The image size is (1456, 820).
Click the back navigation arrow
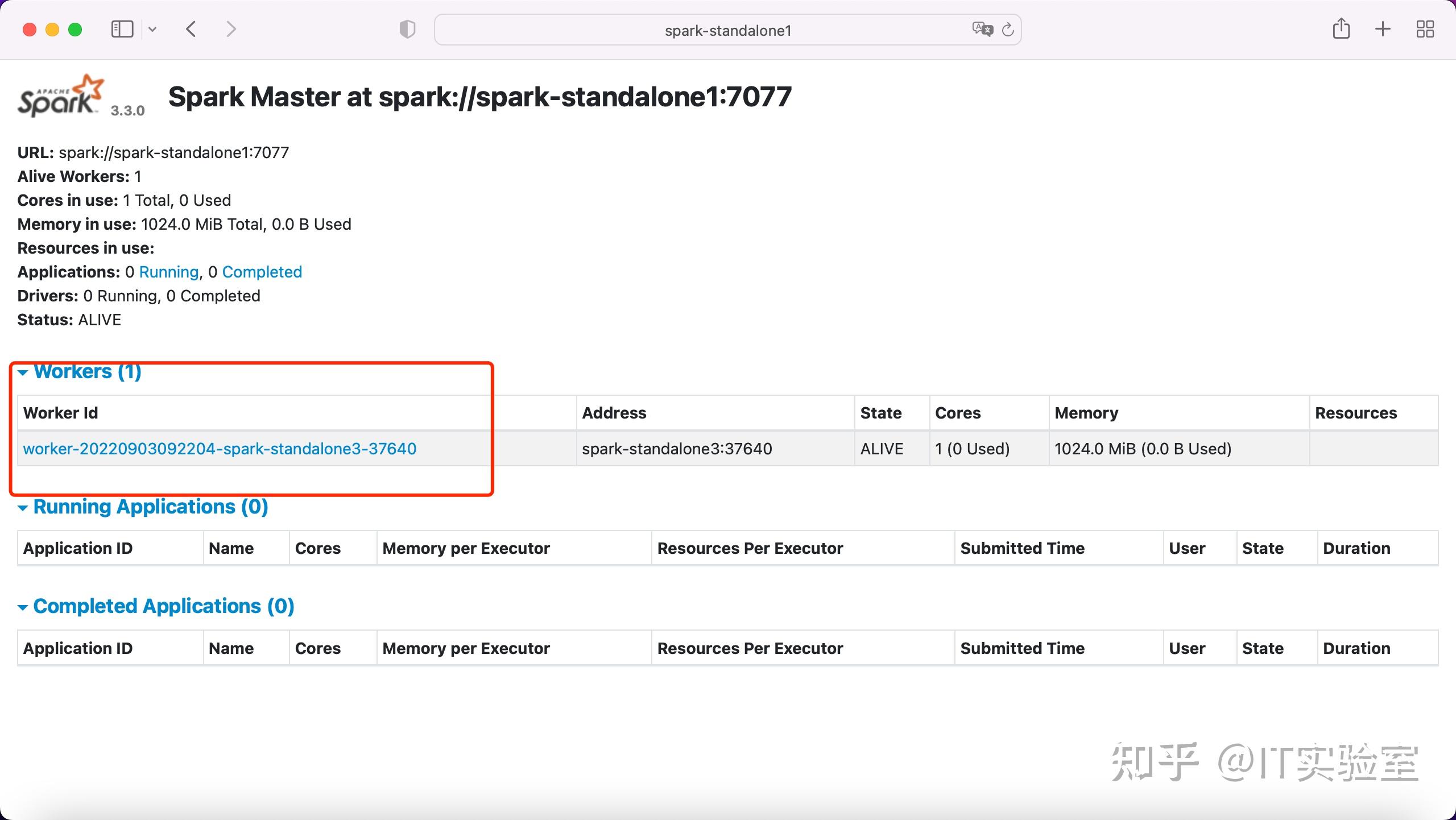tap(191, 28)
